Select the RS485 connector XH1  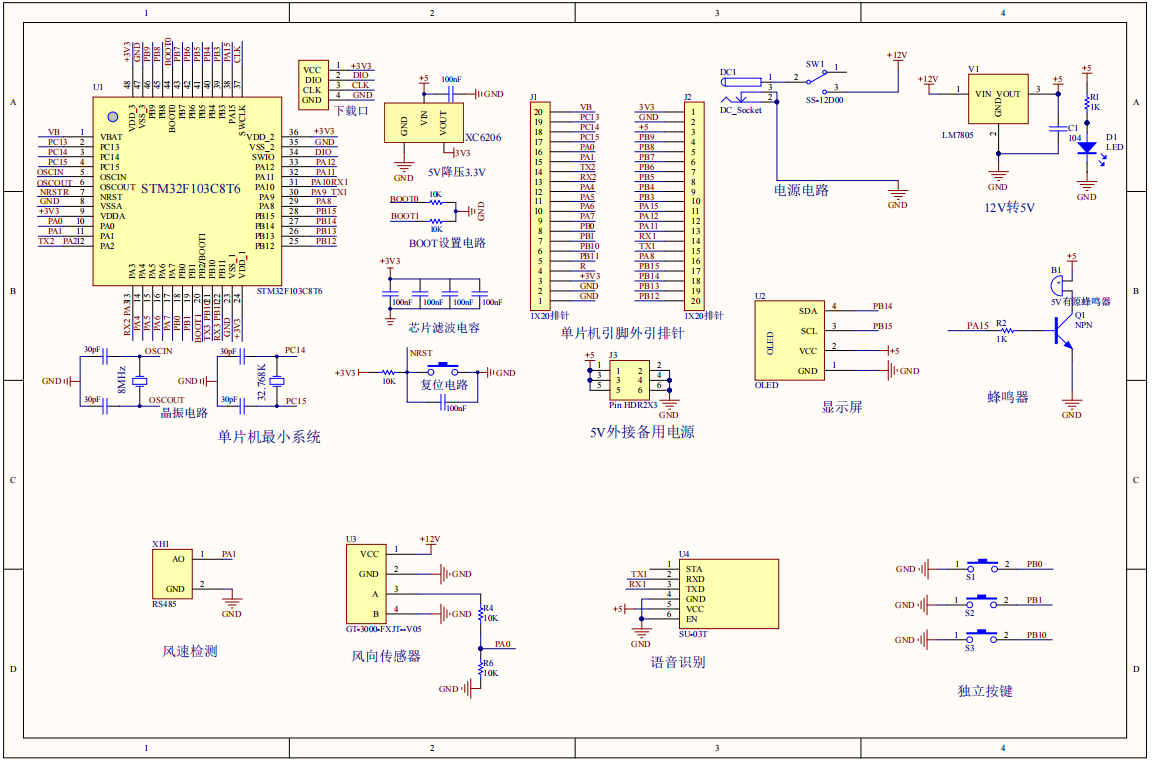[173, 574]
